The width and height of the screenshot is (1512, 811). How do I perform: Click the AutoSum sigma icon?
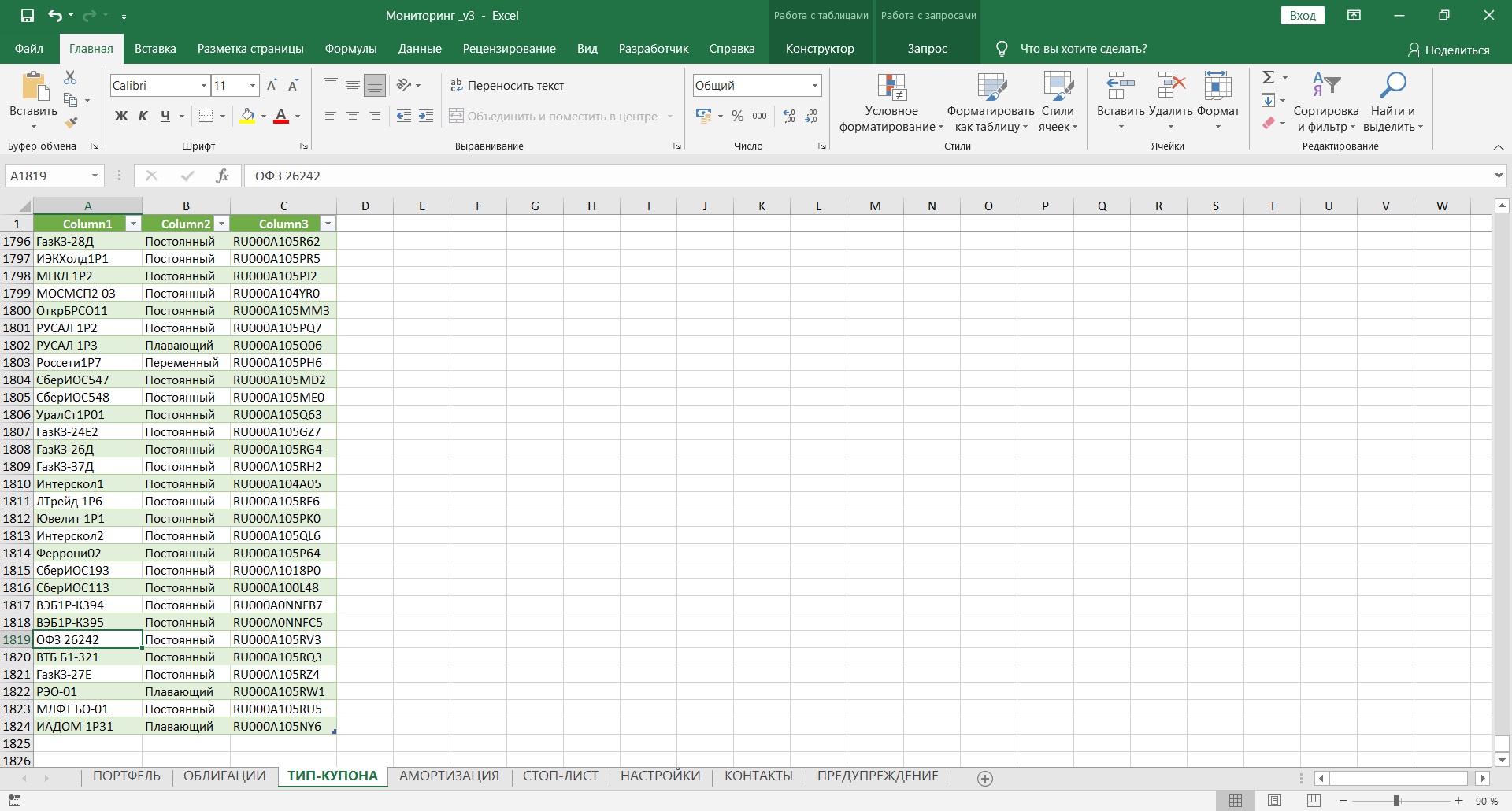coord(1268,77)
